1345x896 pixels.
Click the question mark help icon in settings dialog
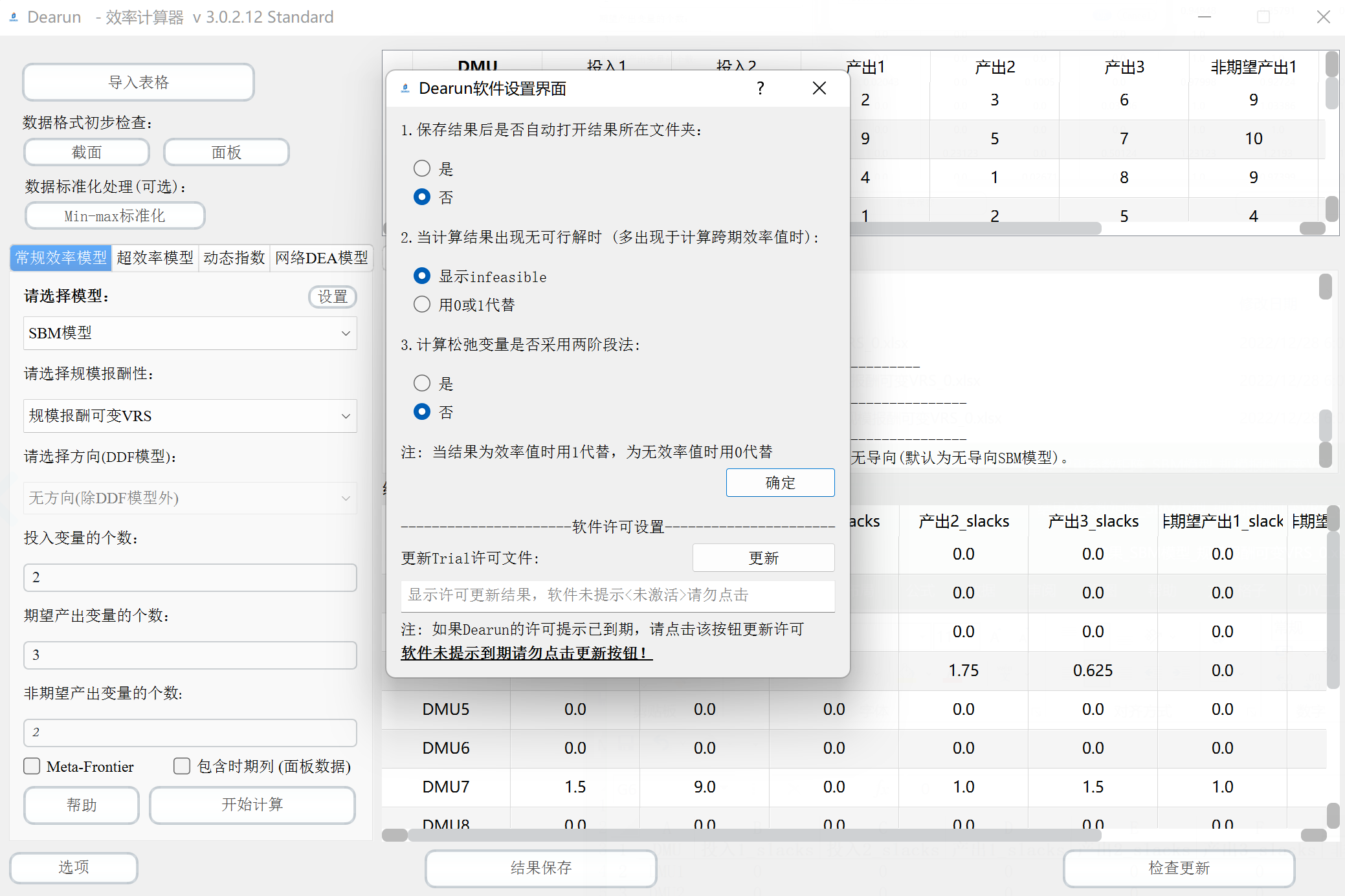tap(761, 88)
